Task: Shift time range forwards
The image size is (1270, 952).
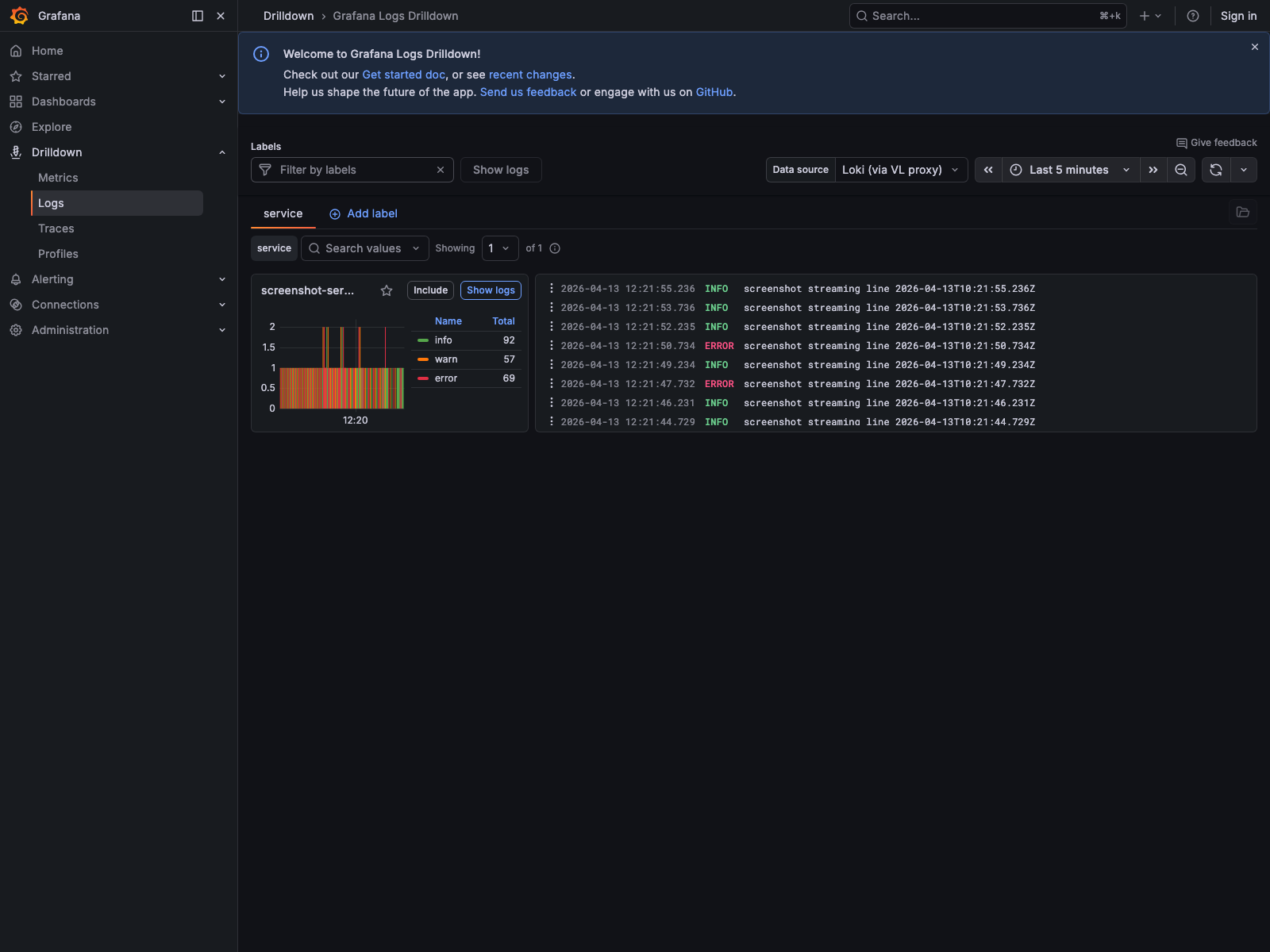Action: pos(1153,170)
